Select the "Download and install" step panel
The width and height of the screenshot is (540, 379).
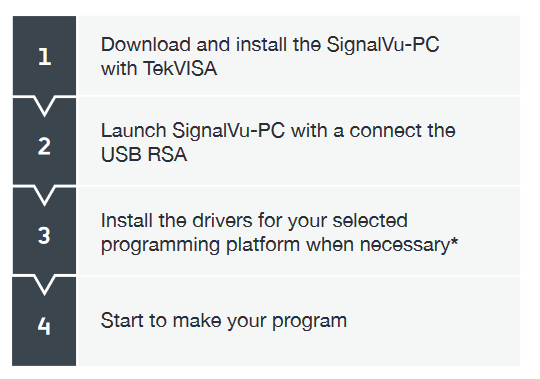click(x=299, y=55)
